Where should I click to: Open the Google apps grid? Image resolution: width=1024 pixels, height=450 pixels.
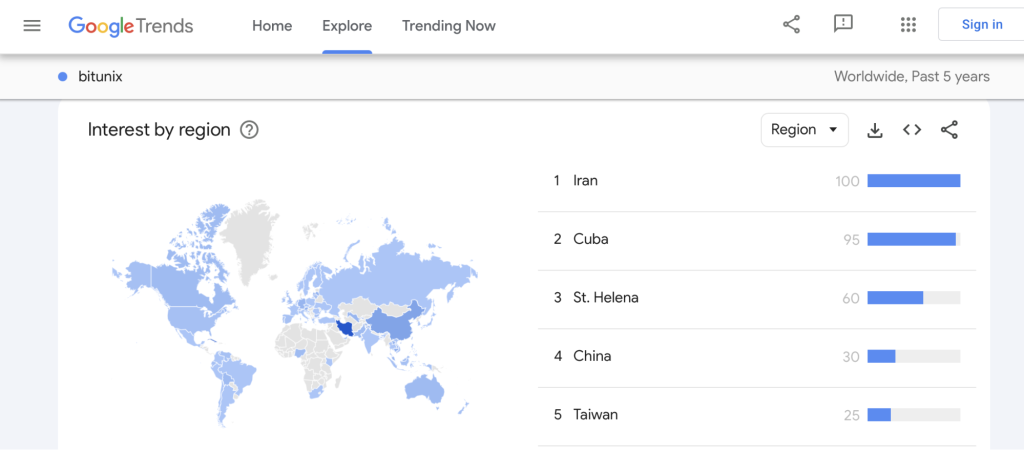908,25
